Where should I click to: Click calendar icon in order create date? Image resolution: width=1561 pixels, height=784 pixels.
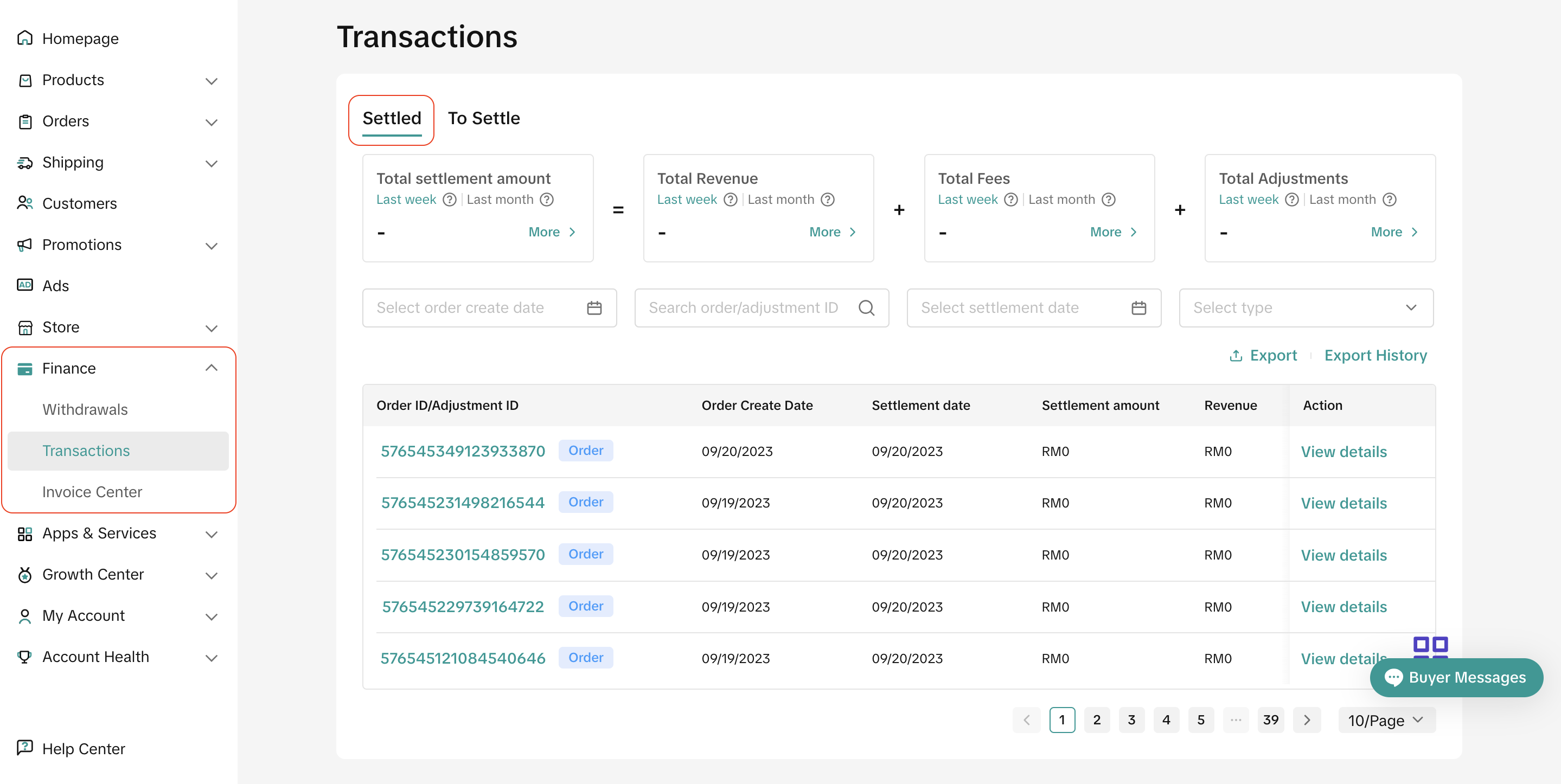(594, 308)
